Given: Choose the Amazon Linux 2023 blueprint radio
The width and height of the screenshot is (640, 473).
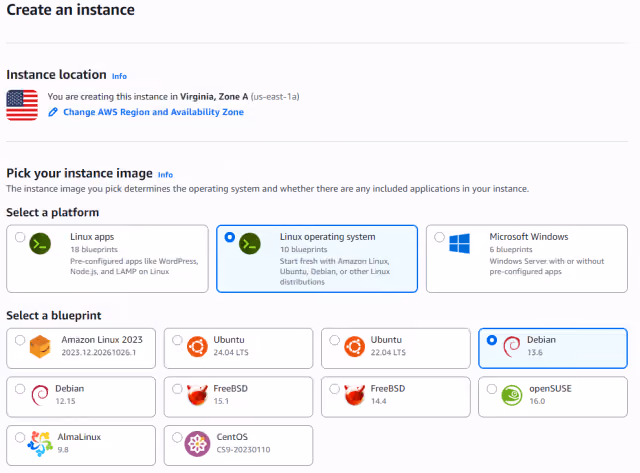Looking at the screenshot, I should 20,340.
